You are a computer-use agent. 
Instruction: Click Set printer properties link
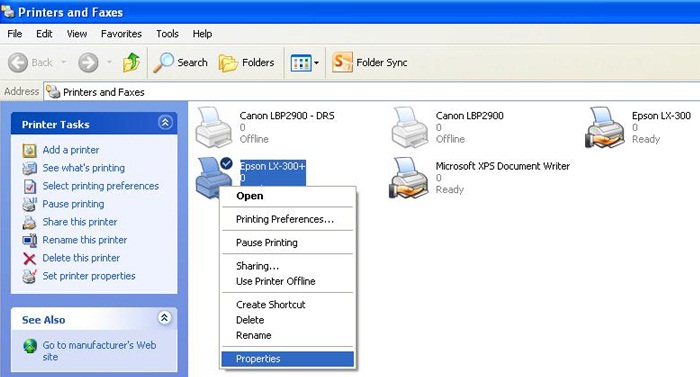(x=89, y=276)
